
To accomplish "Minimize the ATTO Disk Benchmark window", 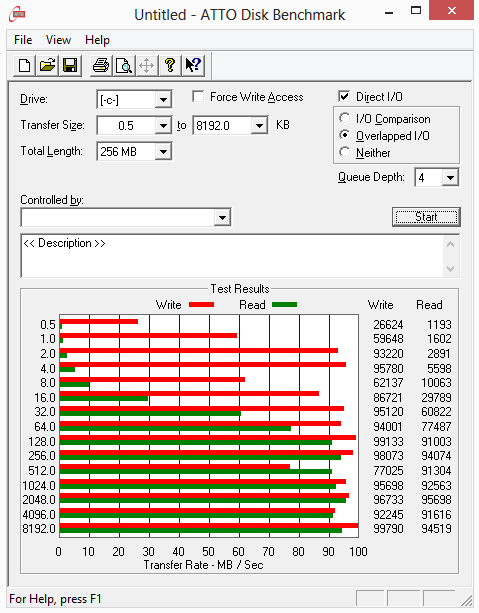I will 389,12.
